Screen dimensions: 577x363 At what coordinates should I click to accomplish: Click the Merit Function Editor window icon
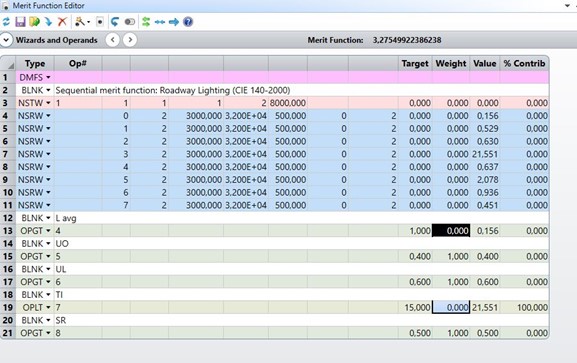[6, 6]
